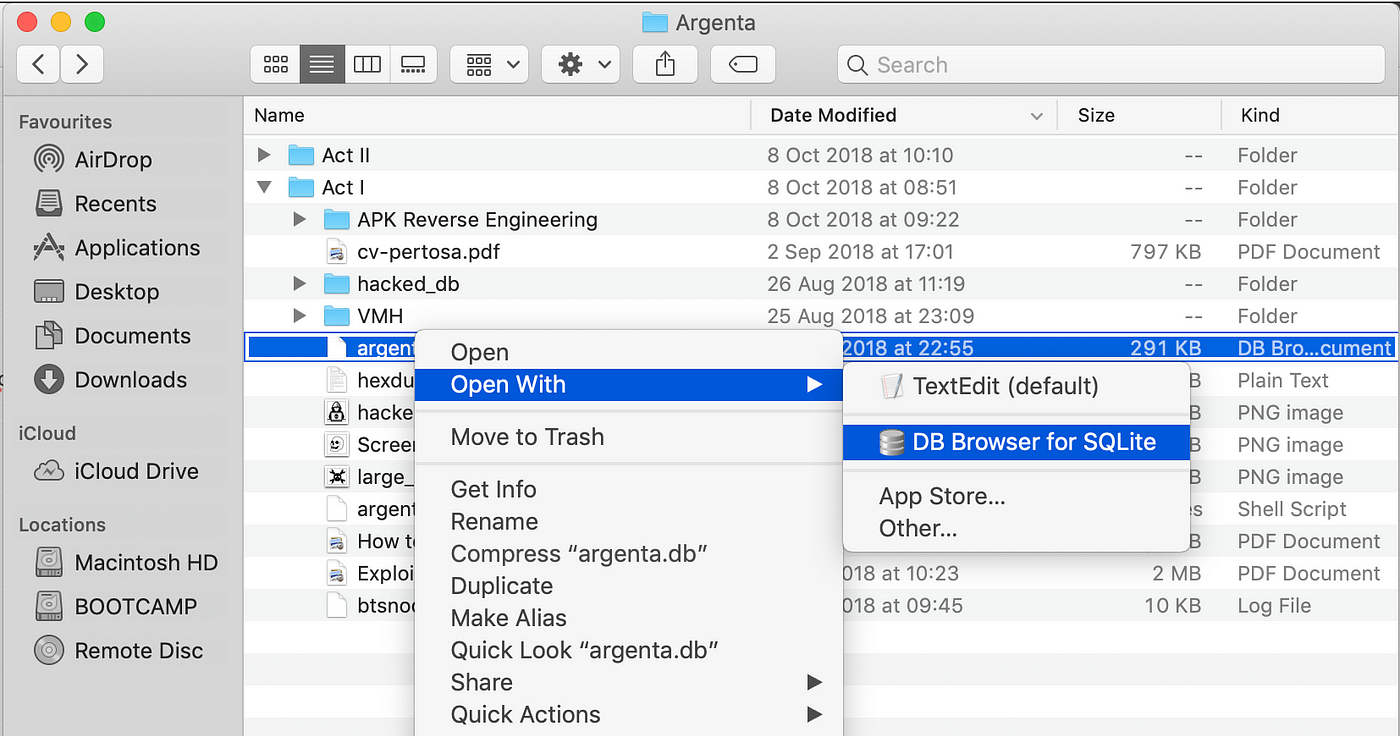Image resolution: width=1400 pixels, height=736 pixels.
Task: Click the Search field
Action: [x=1113, y=65]
